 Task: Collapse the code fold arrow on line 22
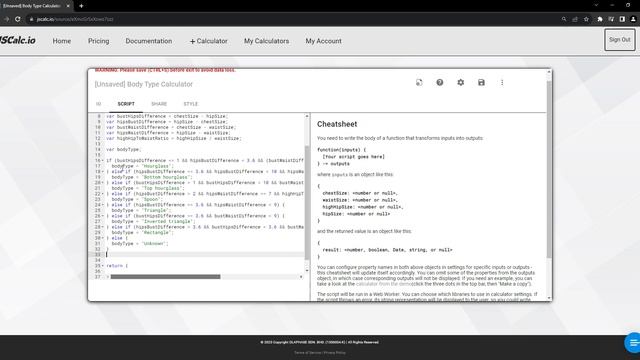click(102, 194)
